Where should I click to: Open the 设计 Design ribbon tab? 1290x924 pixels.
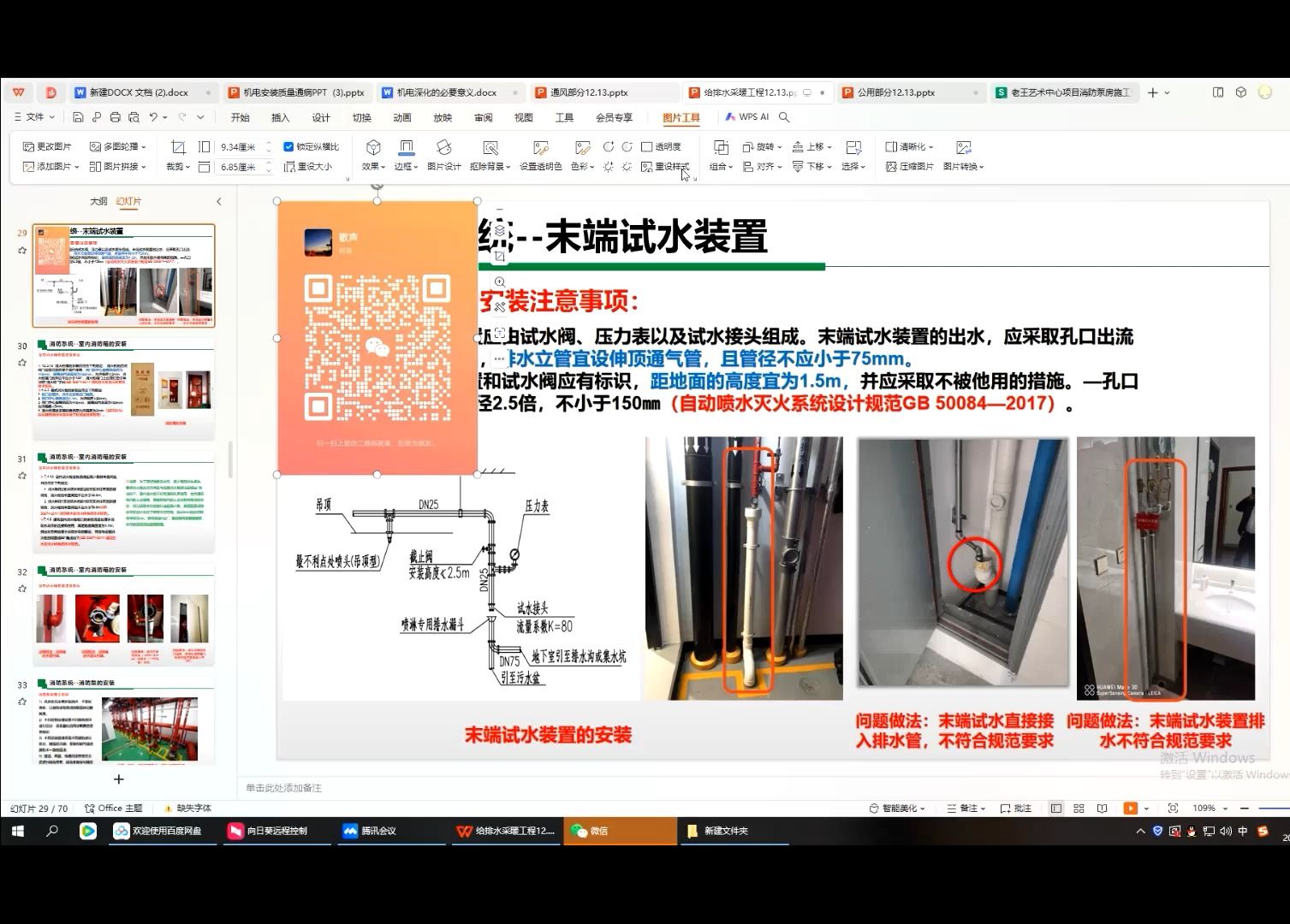point(321,117)
